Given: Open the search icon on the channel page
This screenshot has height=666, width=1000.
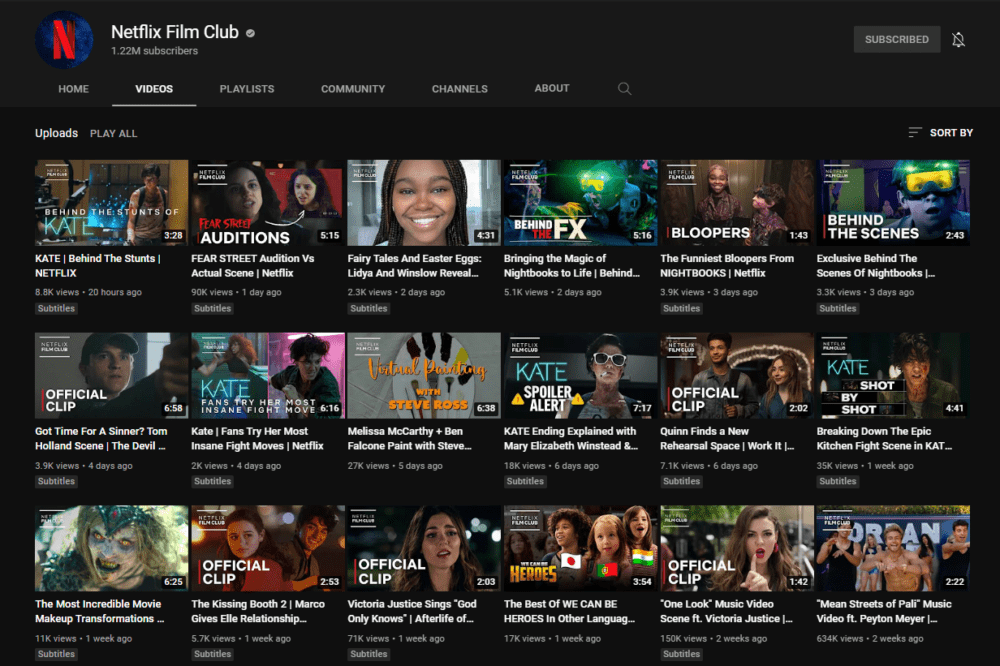Looking at the screenshot, I should point(624,88).
